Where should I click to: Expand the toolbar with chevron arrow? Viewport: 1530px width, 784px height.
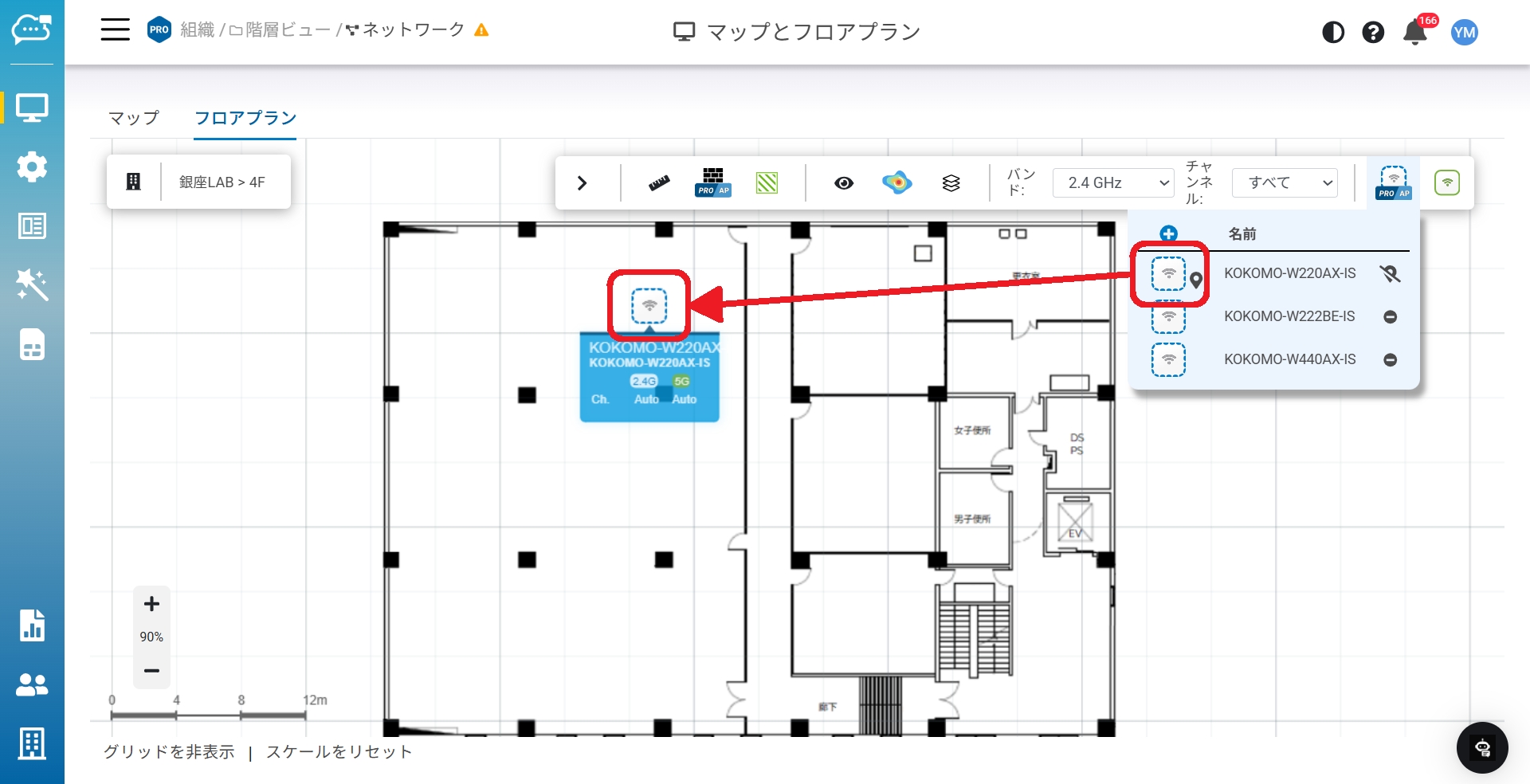point(582,183)
